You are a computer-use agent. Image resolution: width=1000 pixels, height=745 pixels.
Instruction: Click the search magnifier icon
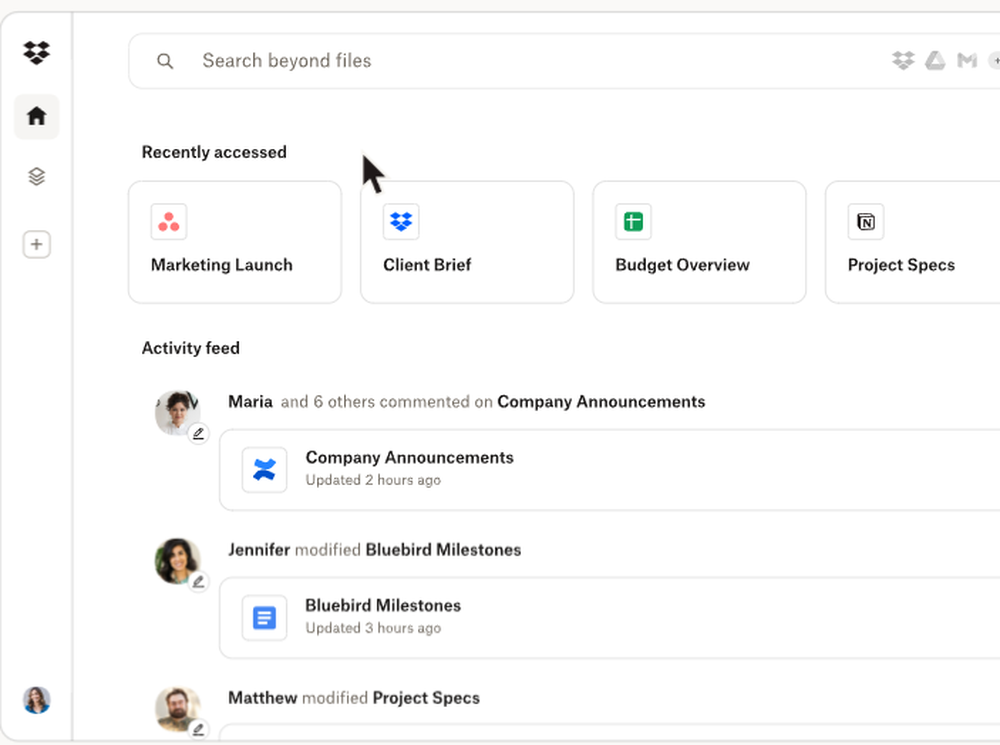click(x=165, y=61)
